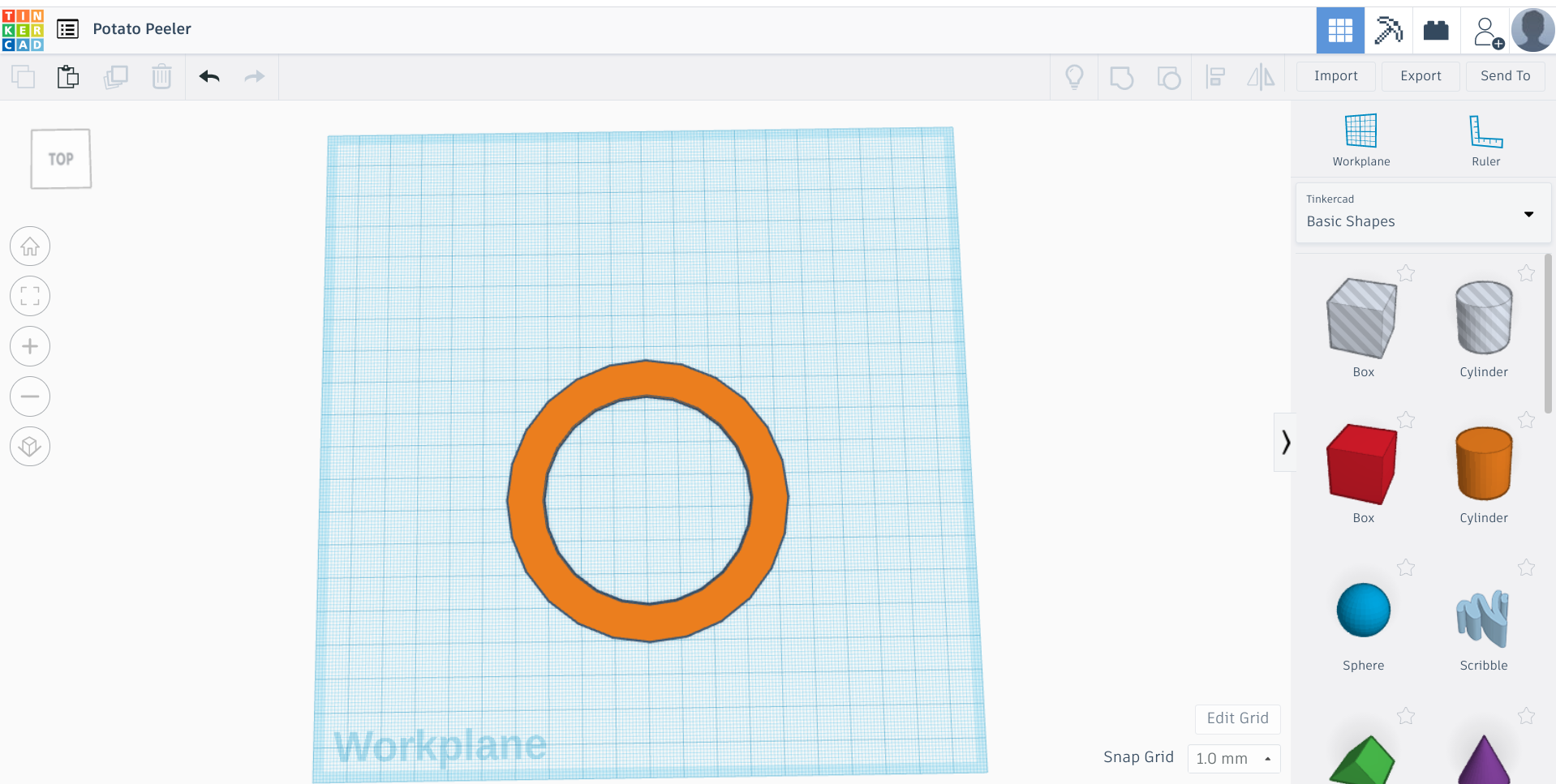
Task: Click the Send To button
Action: [1505, 76]
